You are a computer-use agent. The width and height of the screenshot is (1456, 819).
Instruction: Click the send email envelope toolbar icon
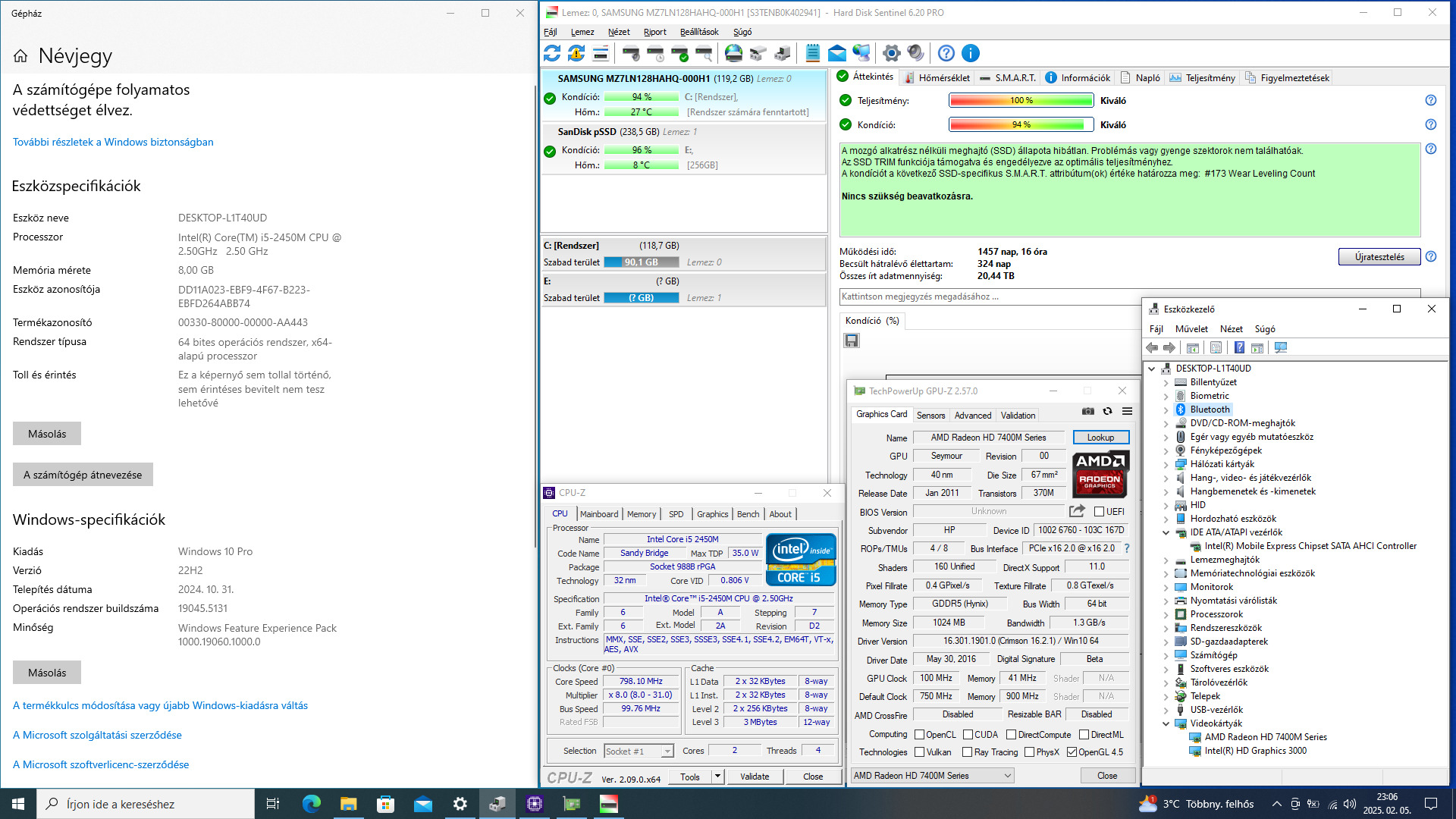coord(836,53)
